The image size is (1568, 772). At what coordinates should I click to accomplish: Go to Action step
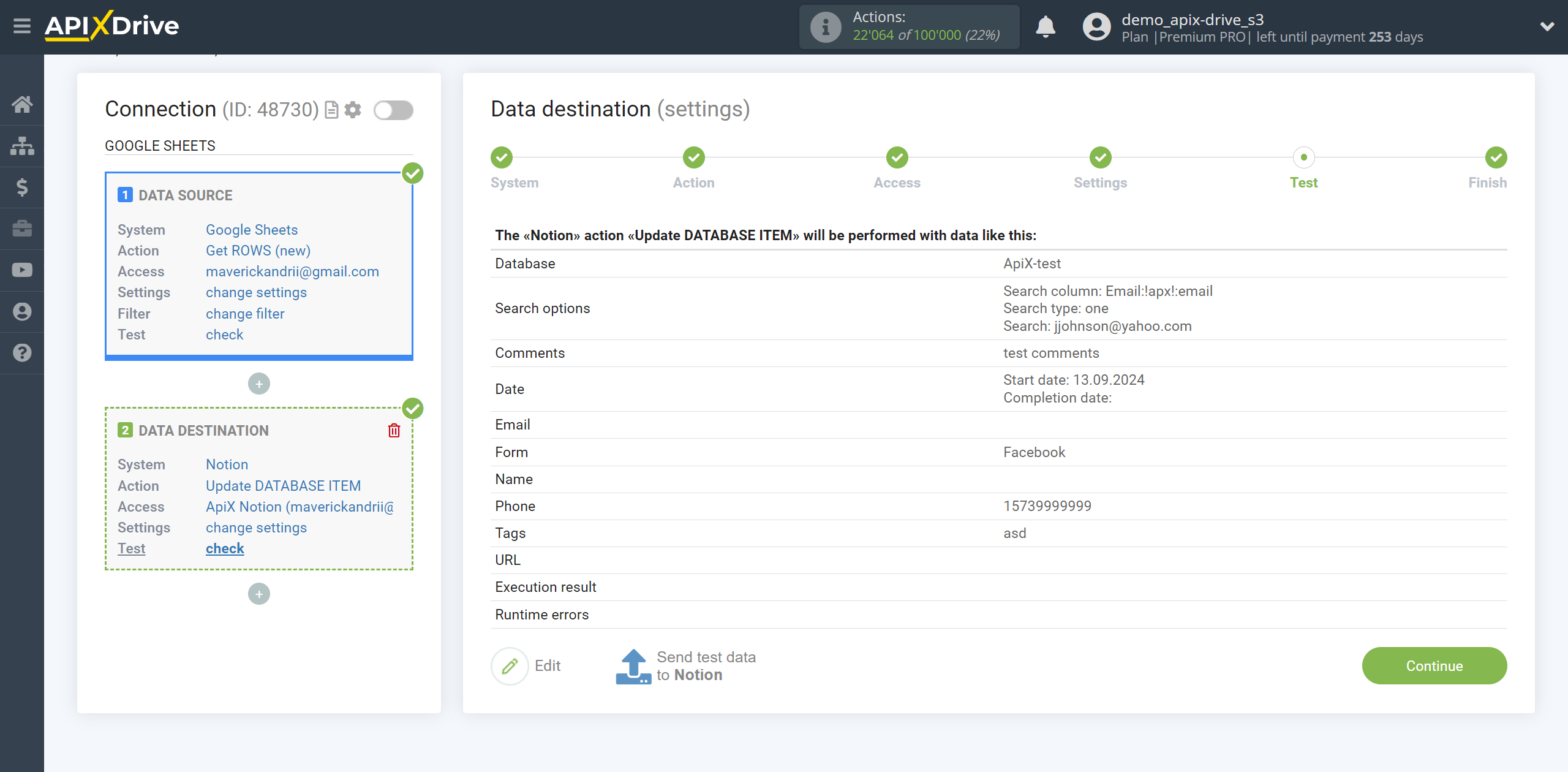pos(693,157)
